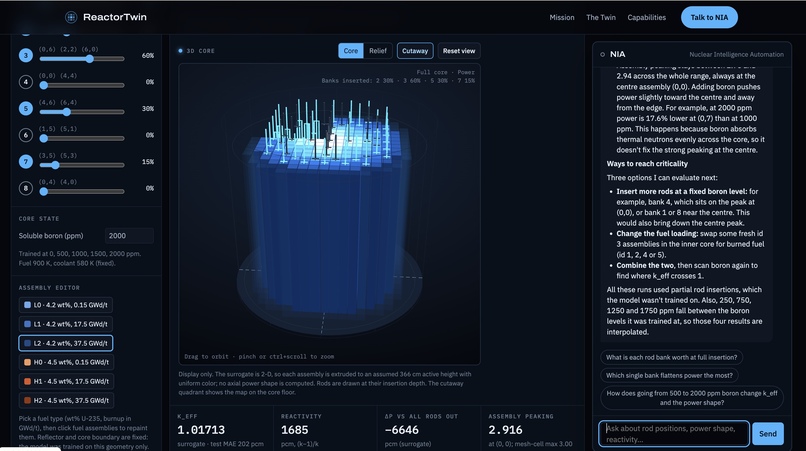Toggle the Cutaway button
806x451 pixels.
(415, 51)
